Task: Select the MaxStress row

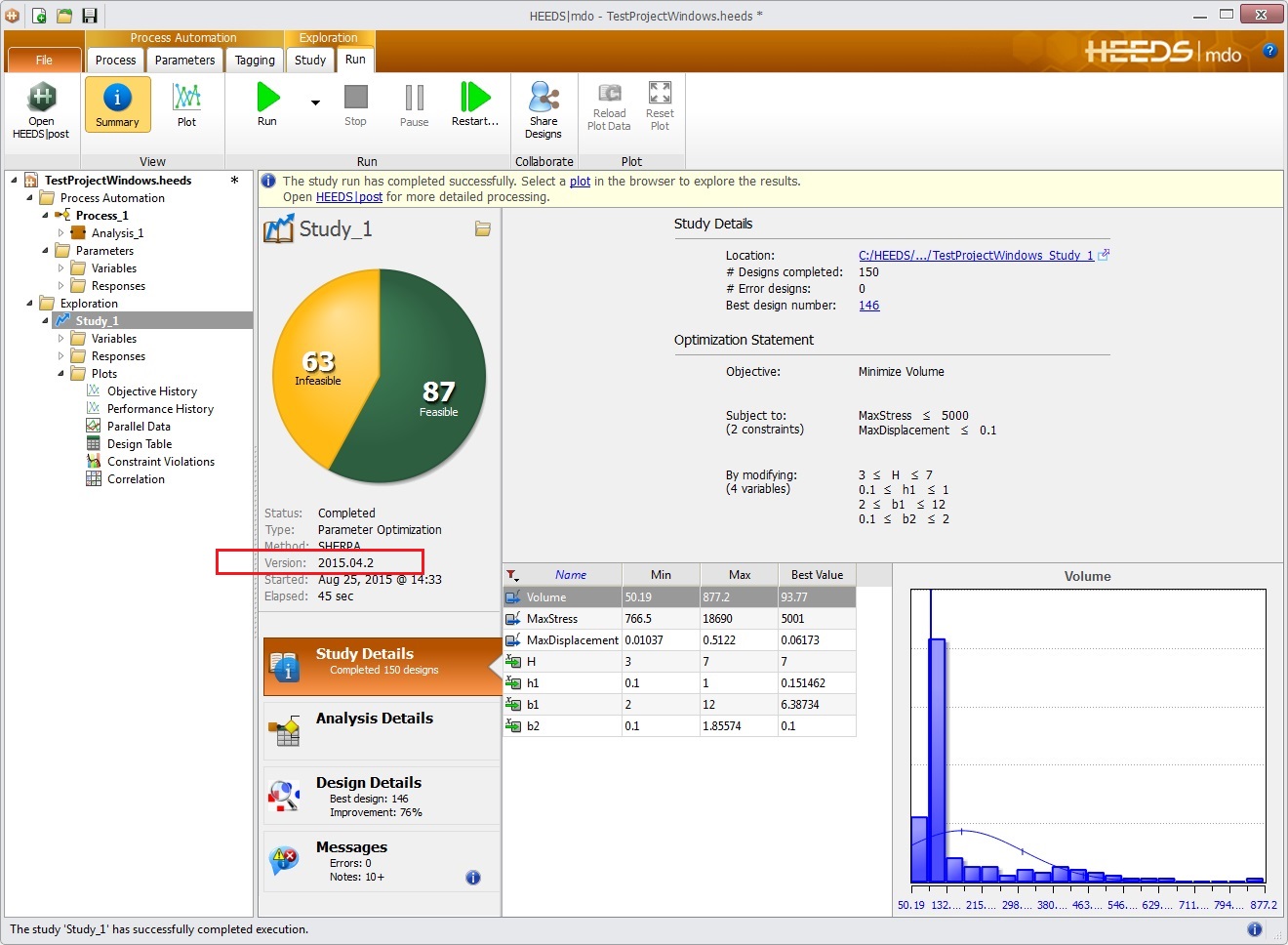Action: [679, 619]
